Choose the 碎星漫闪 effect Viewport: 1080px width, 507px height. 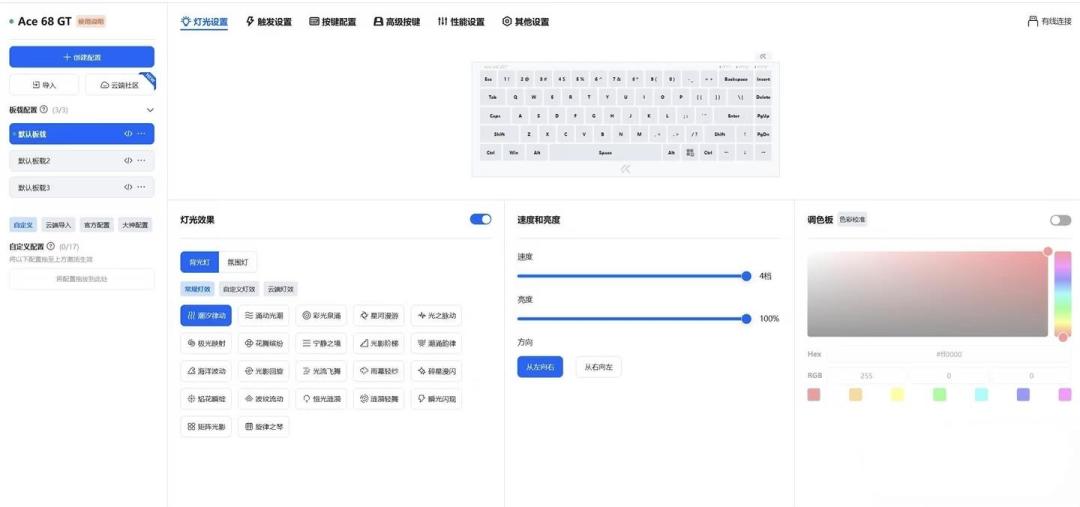point(437,371)
